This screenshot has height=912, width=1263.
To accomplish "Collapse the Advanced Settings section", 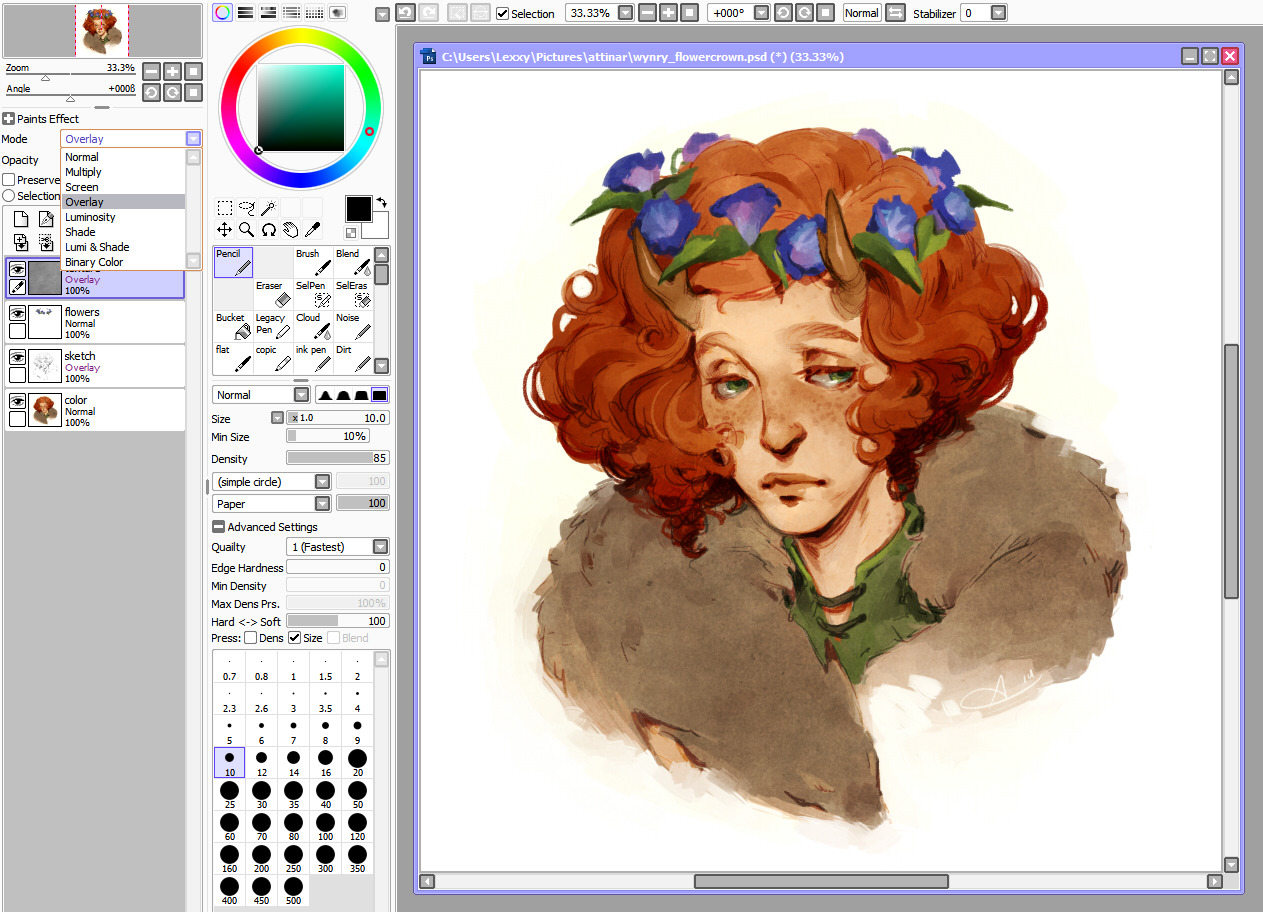I will coord(218,527).
